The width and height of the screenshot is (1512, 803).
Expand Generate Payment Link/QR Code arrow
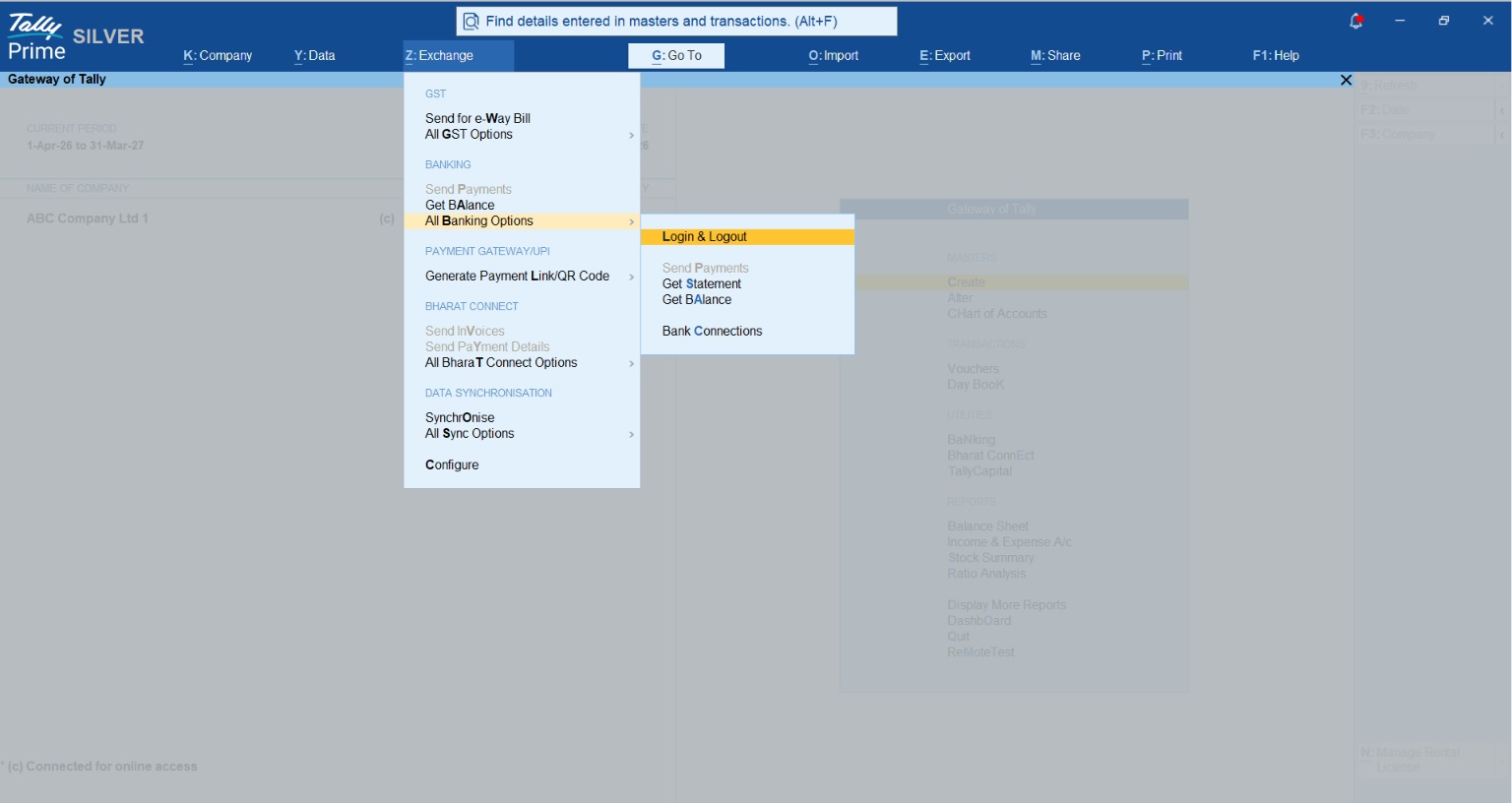[x=631, y=277]
